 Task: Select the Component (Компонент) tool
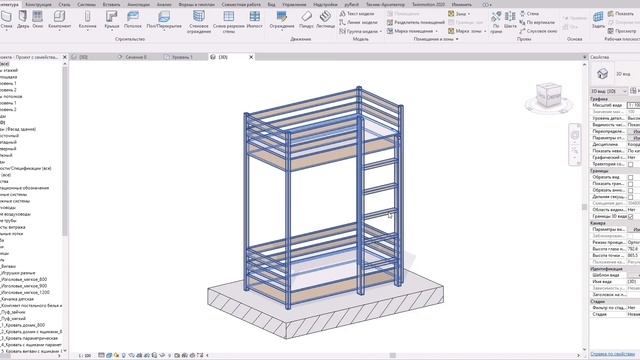pyautogui.click(x=60, y=19)
